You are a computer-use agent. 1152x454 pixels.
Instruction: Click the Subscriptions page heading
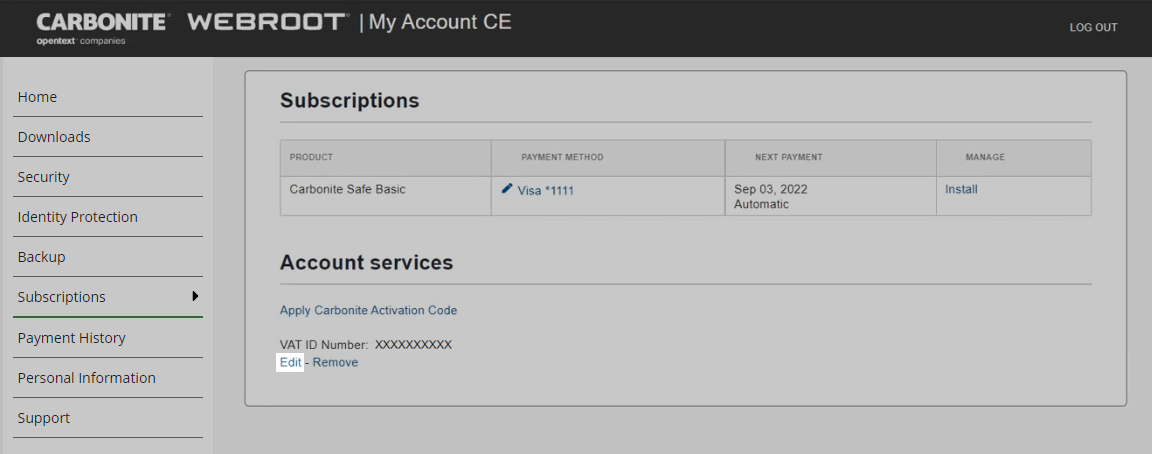point(350,101)
